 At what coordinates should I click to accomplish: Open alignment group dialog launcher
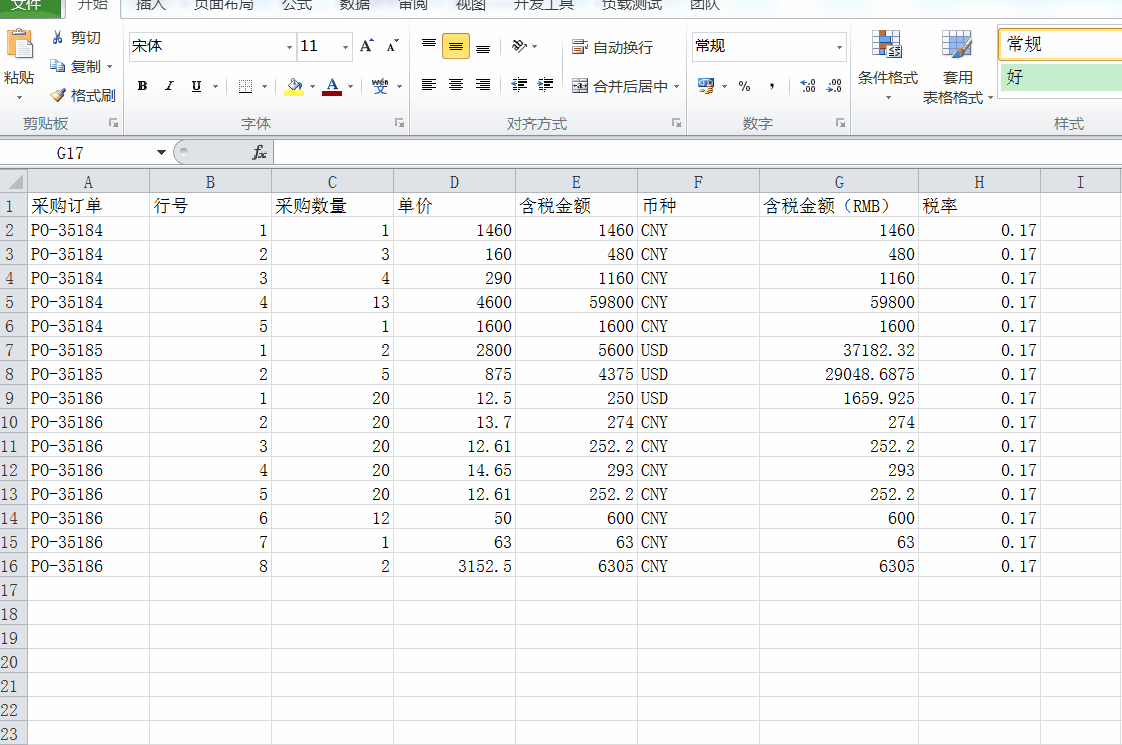pos(676,123)
